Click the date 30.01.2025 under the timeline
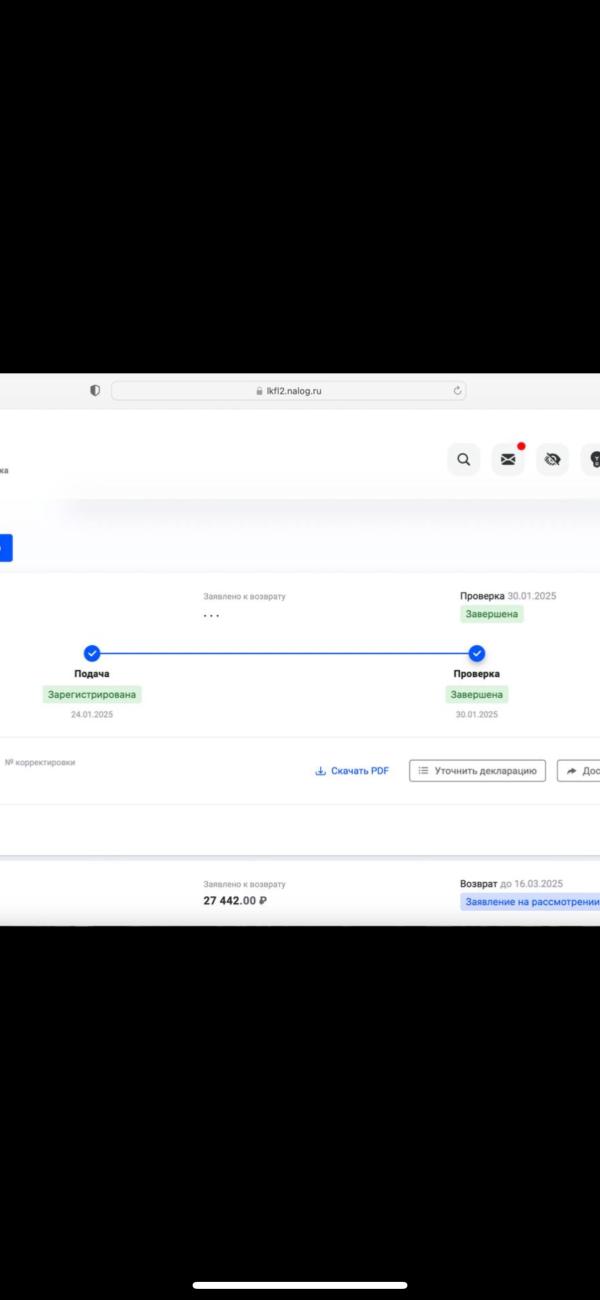Screen dimensions: 600x1300 477,715
